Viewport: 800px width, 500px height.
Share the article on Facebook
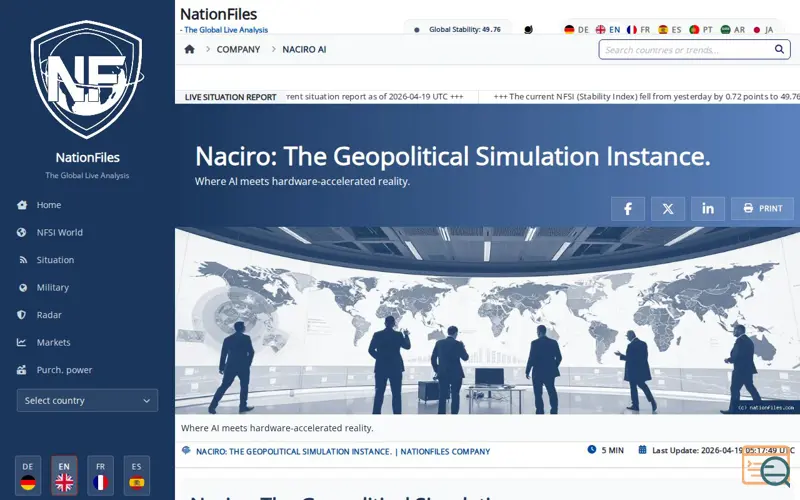tap(628, 209)
